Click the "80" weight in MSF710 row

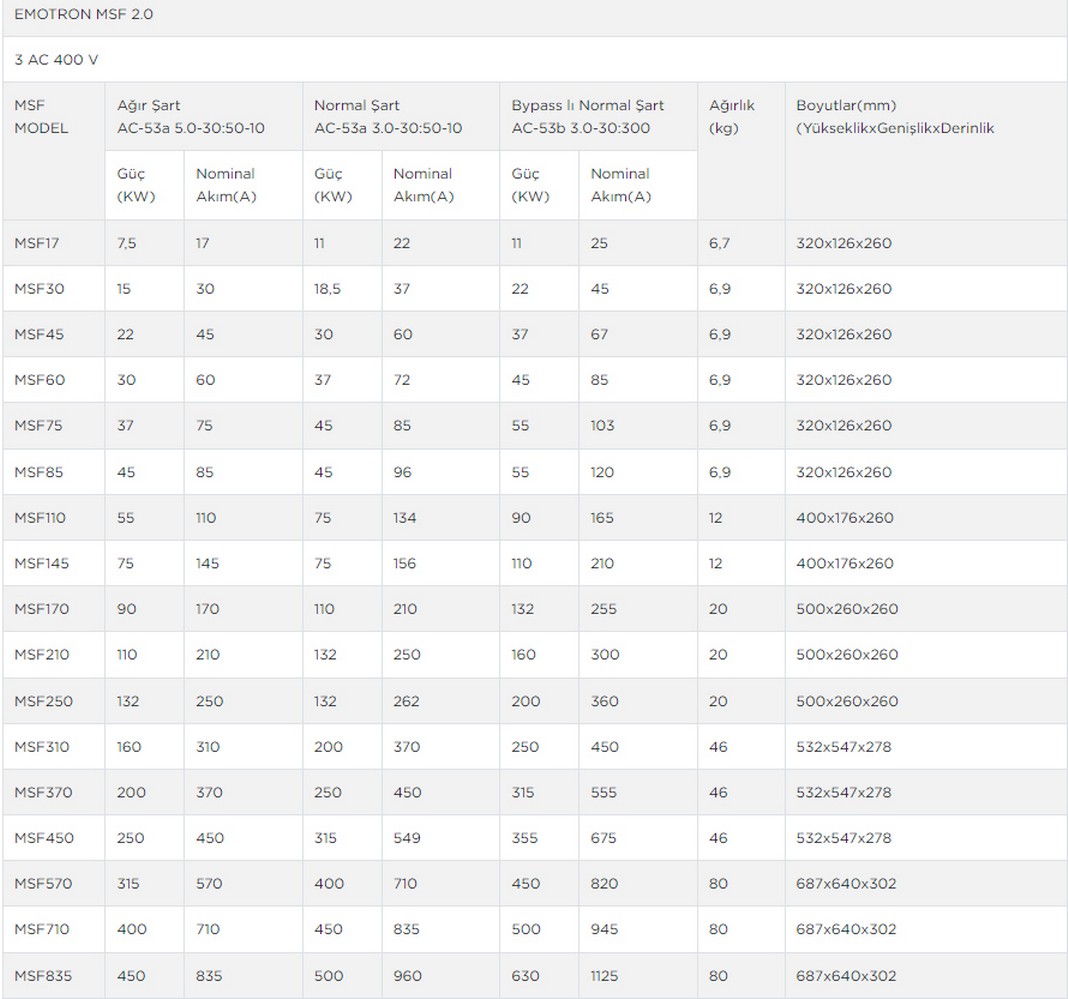pos(719,930)
